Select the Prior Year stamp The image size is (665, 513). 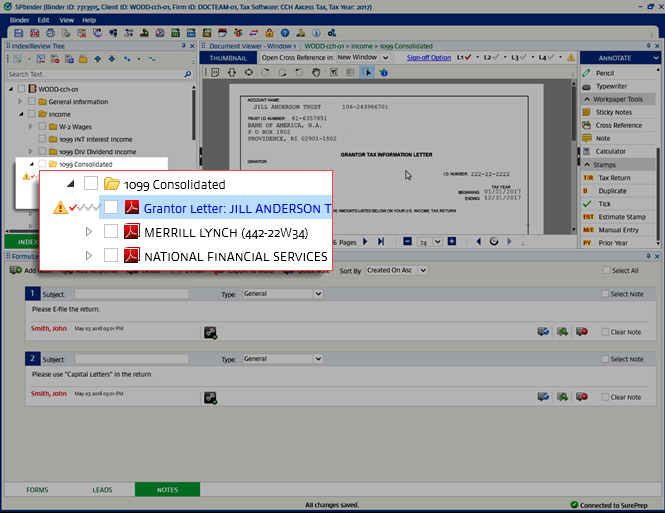pos(612,242)
